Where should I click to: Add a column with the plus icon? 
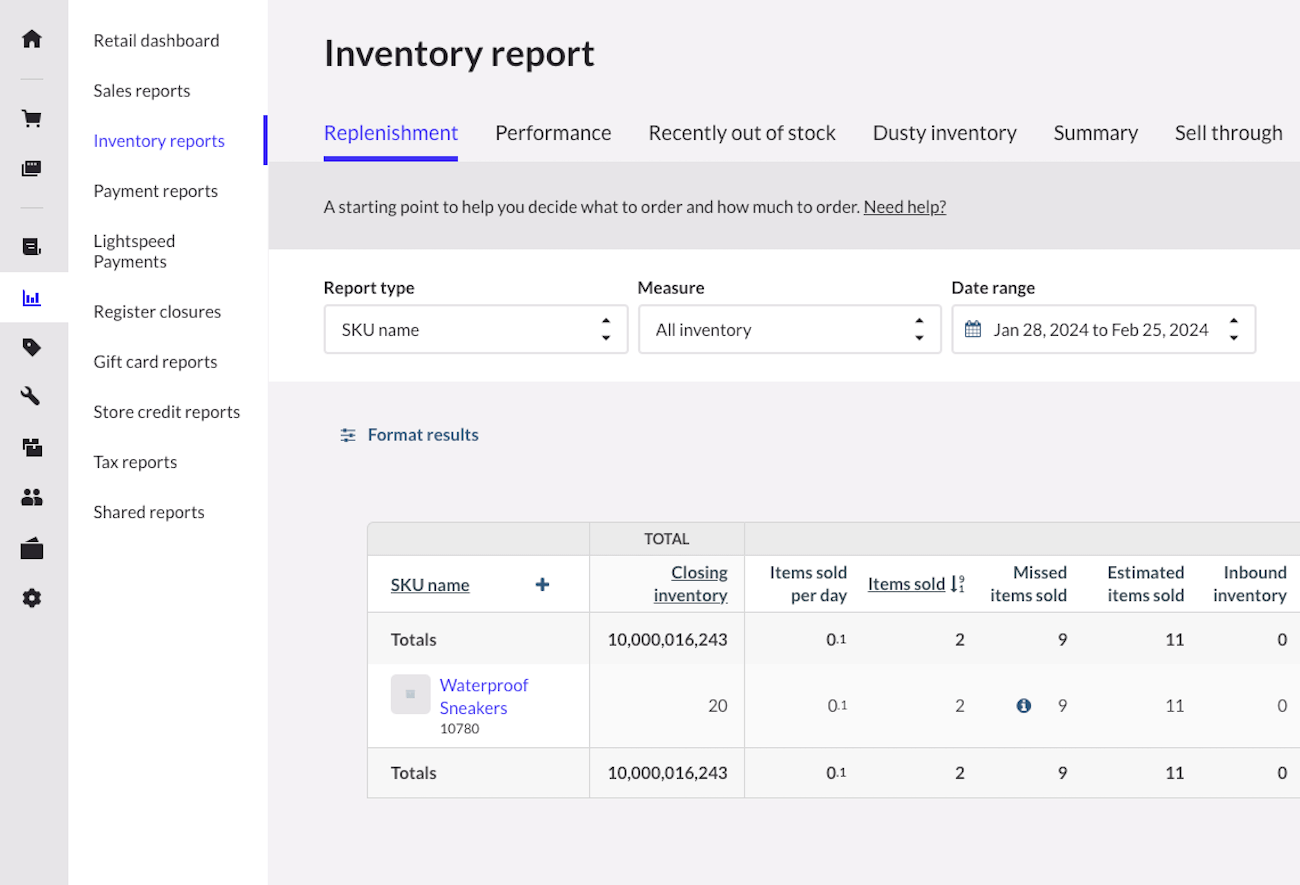[541, 584]
